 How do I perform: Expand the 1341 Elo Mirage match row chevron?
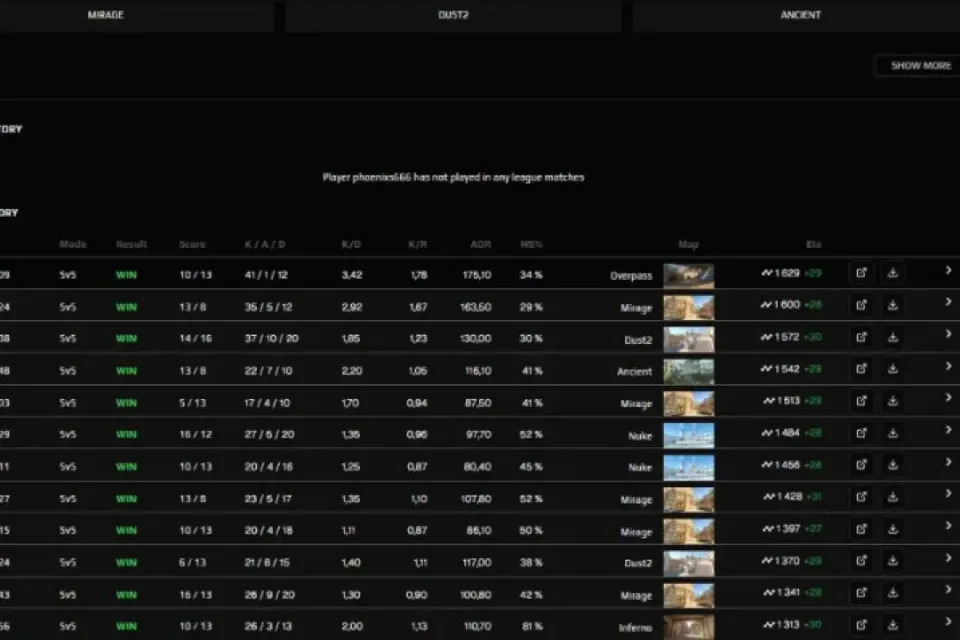click(948, 590)
